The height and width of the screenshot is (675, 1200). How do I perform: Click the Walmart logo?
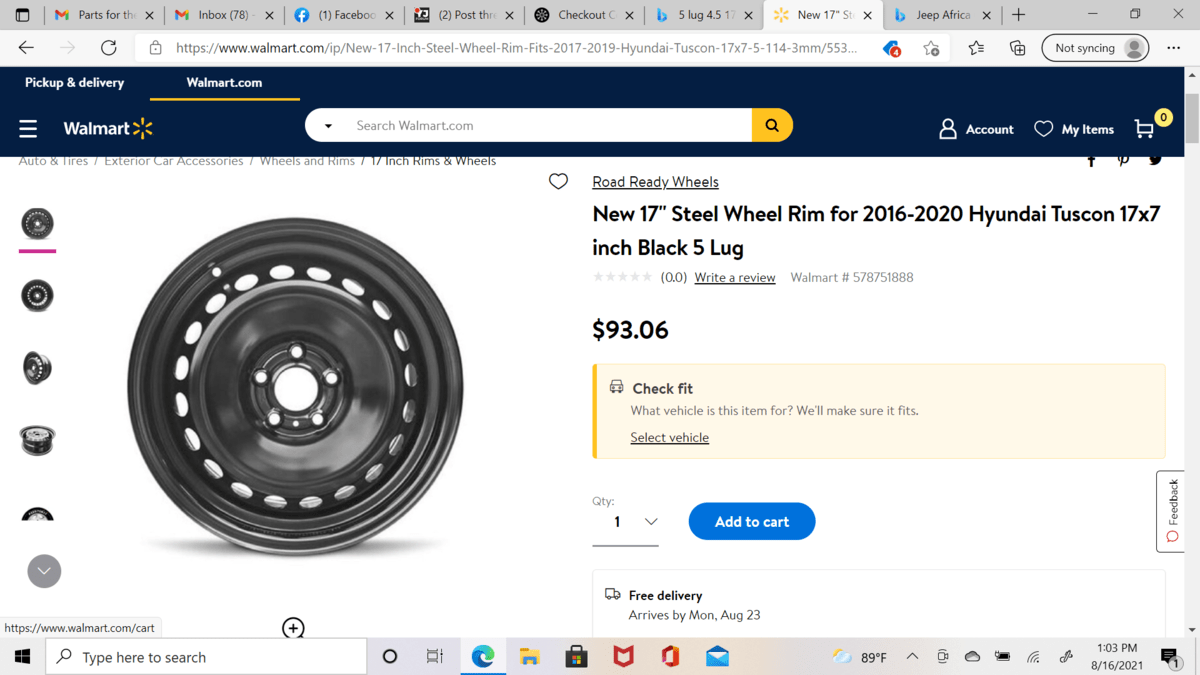click(x=108, y=129)
